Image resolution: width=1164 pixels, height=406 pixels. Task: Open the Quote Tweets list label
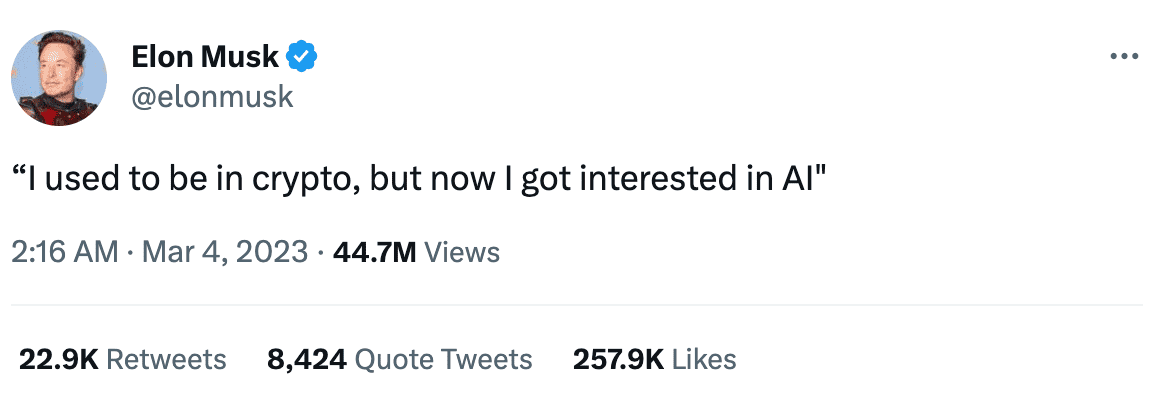444,359
